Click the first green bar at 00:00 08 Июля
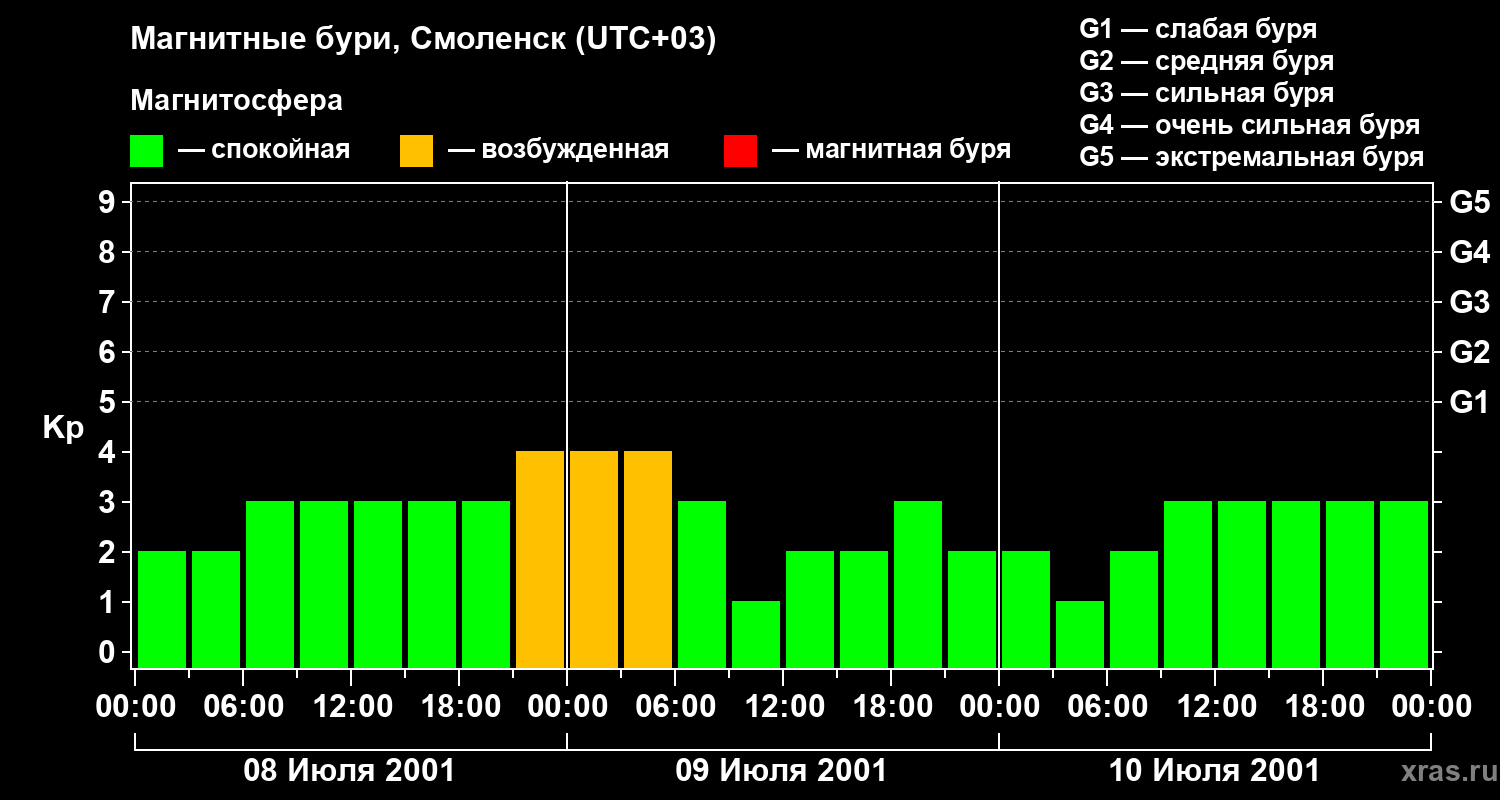Viewport: 1500px width, 800px height. [x=162, y=609]
